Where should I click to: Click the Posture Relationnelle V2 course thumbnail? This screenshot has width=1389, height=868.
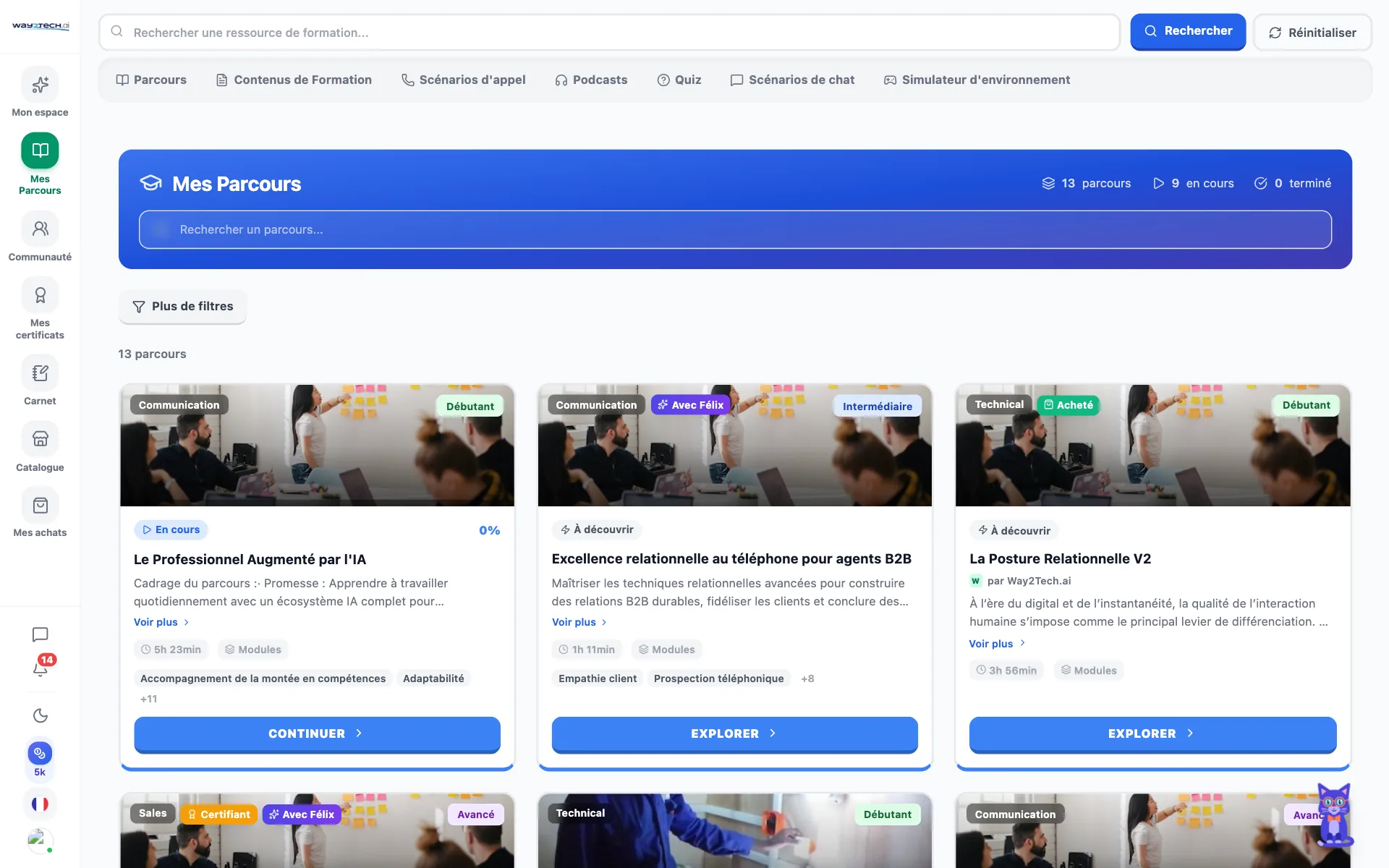pyautogui.click(x=1152, y=446)
